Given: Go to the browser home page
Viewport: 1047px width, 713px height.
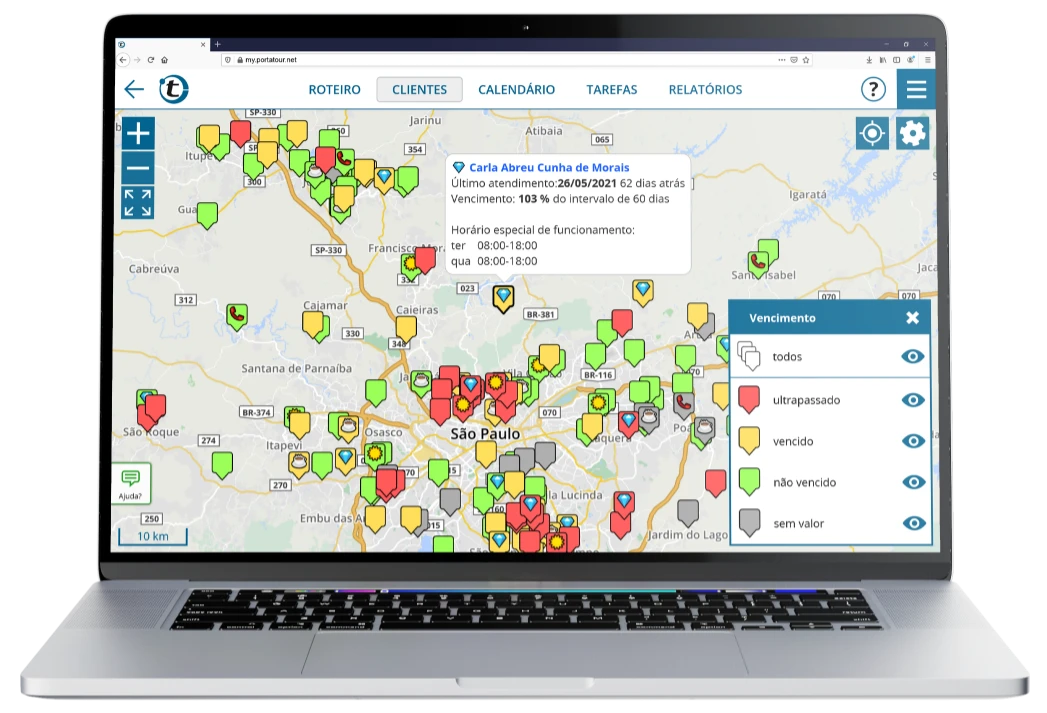Looking at the screenshot, I should [164, 59].
